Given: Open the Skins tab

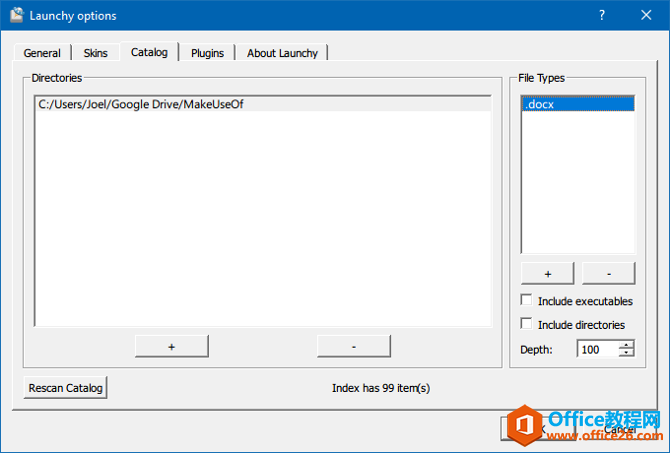Looking at the screenshot, I should [x=95, y=53].
